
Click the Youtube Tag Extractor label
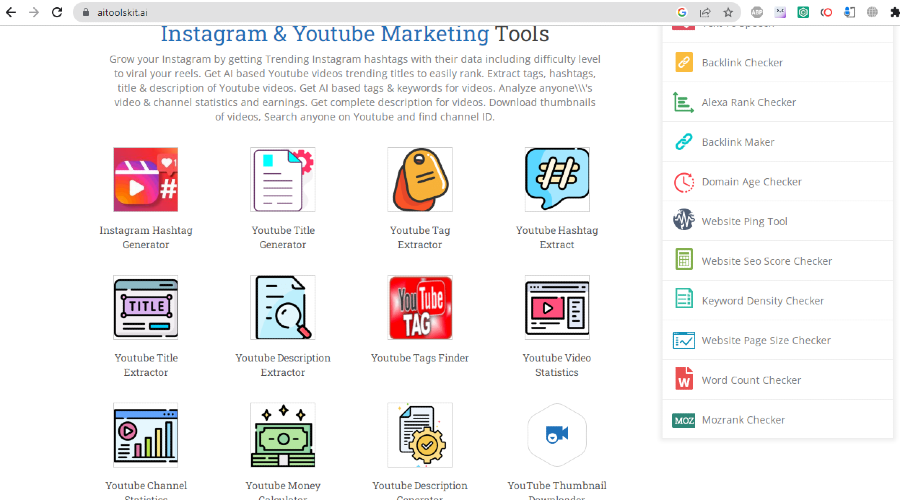pyautogui.click(x=420, y=237)
